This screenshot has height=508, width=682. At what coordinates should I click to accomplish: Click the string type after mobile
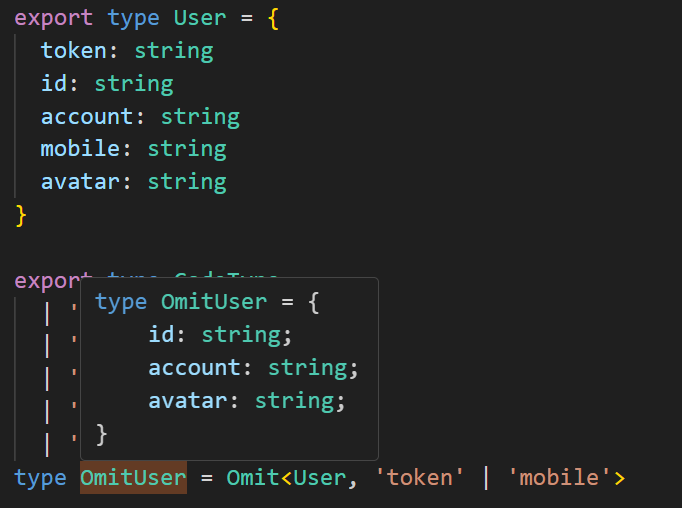[187, 149]
